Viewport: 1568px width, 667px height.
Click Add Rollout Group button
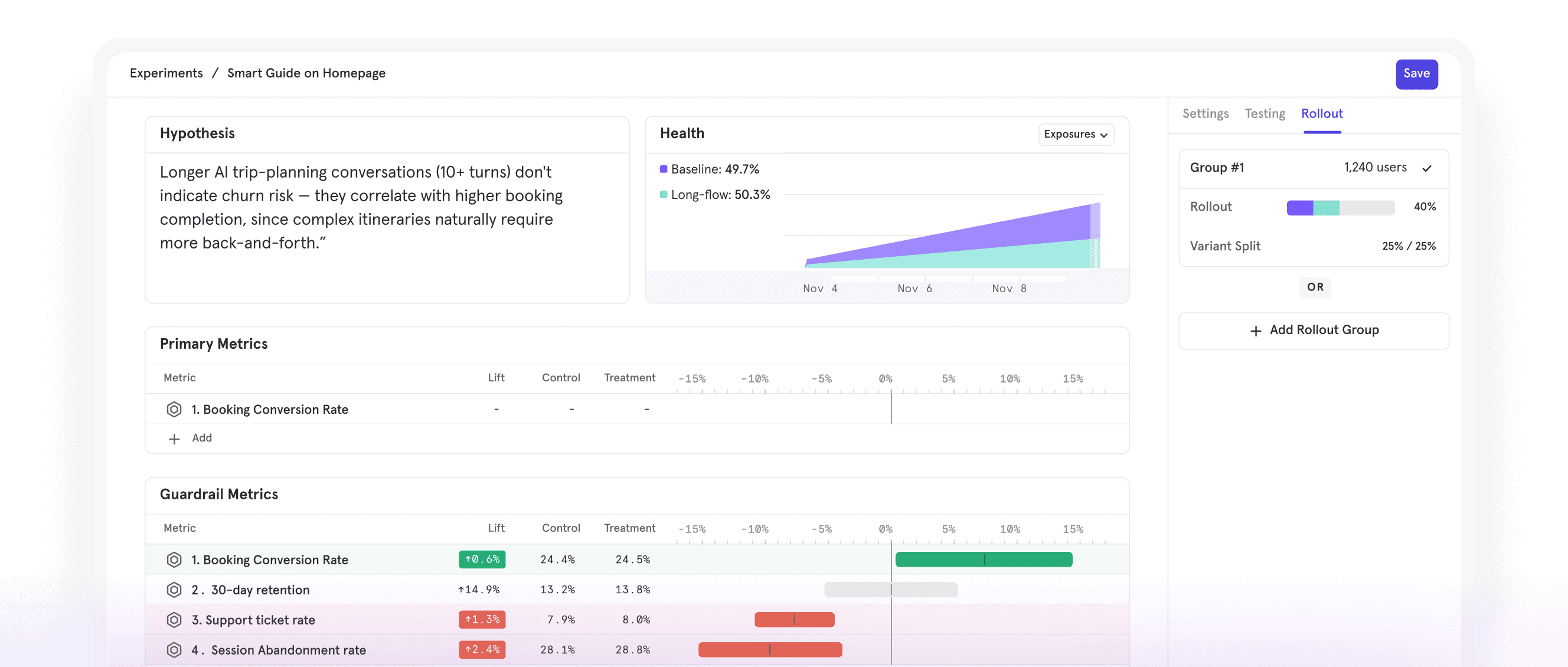tap(1314, 331)
